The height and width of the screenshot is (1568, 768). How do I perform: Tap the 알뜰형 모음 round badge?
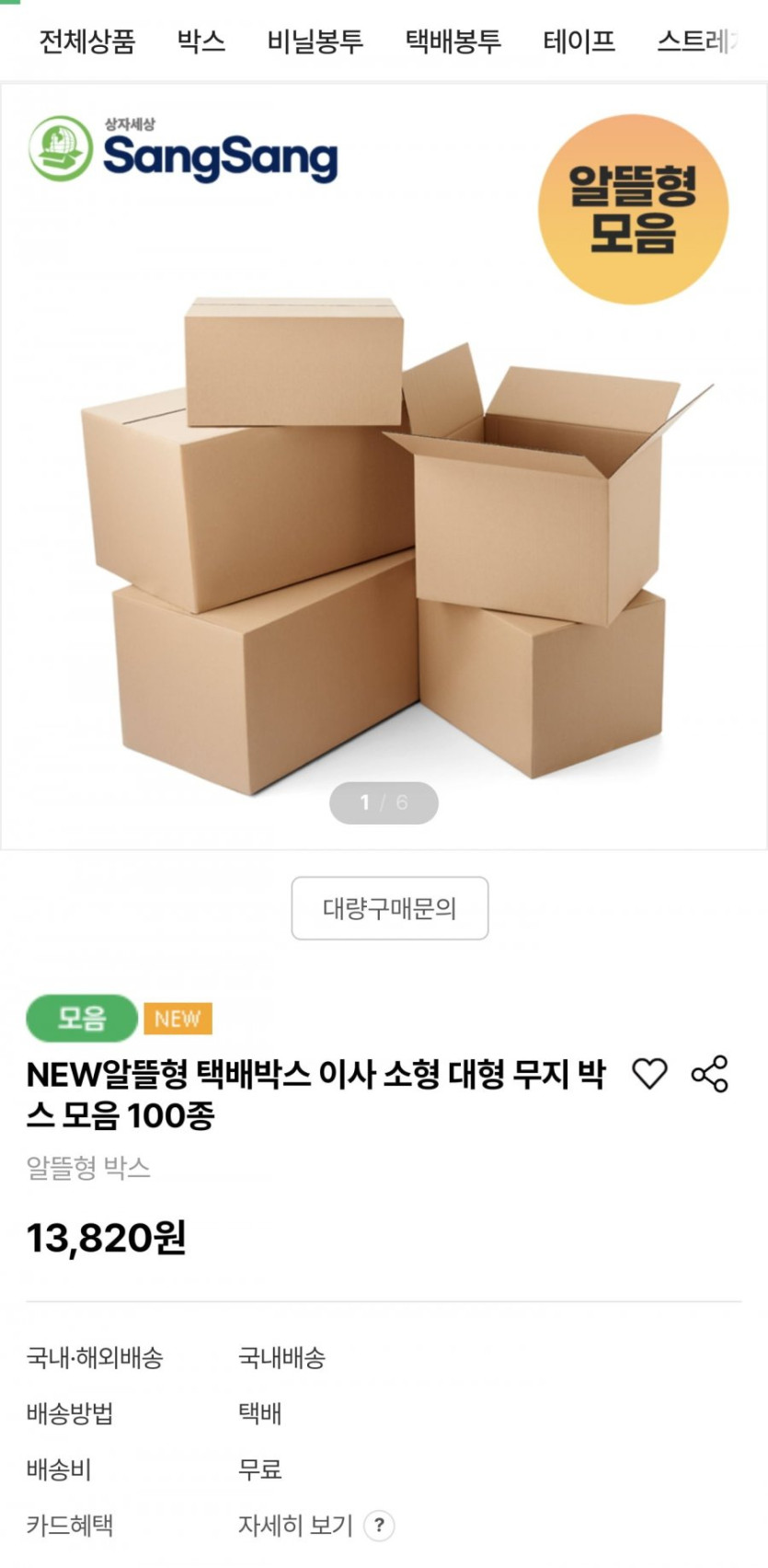tap(634, 210)
